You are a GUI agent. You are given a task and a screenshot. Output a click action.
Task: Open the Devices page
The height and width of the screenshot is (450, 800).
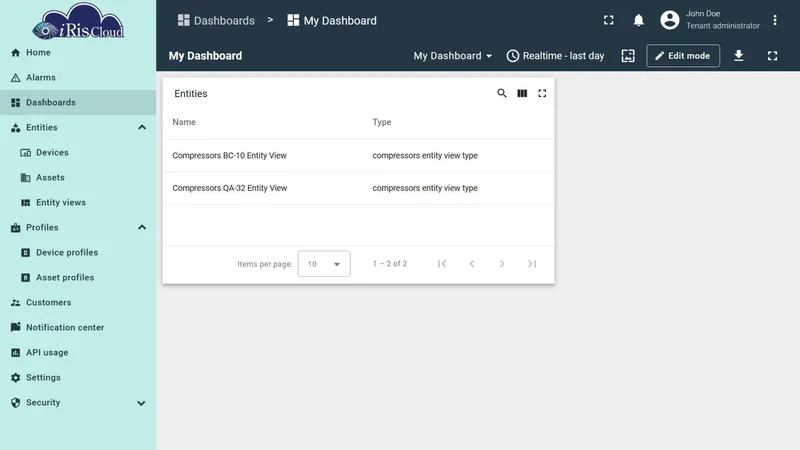78,153
